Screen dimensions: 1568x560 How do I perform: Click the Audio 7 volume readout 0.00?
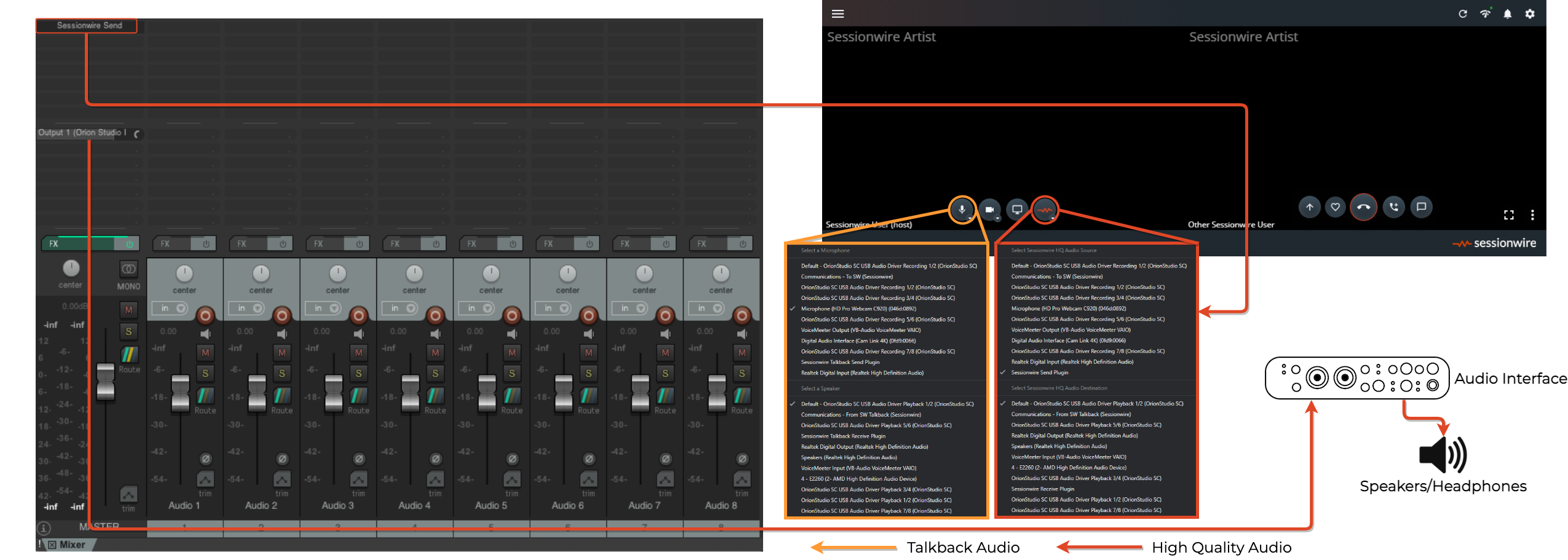[628, 331]
